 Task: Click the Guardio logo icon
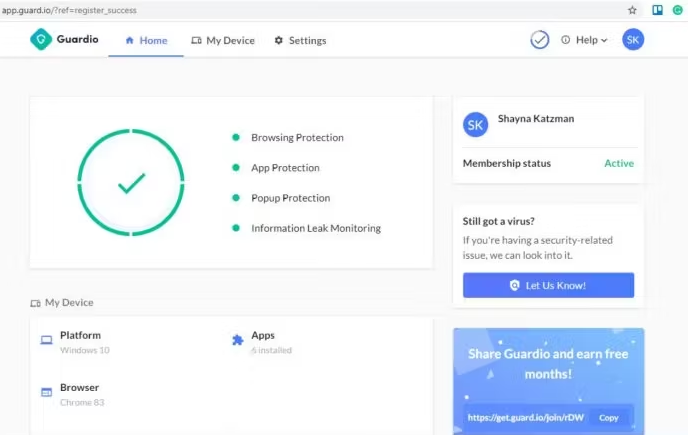(x=41, y=40)
